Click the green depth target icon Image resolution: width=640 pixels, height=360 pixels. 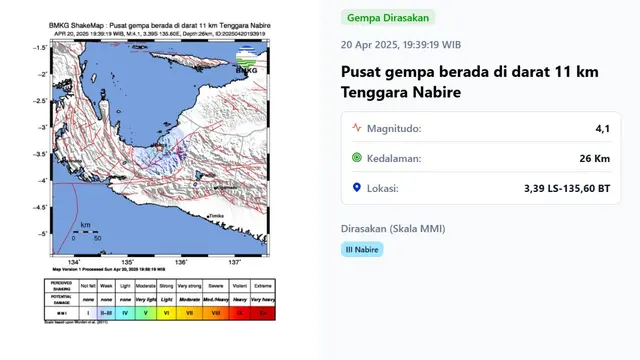tap(357, 158)
